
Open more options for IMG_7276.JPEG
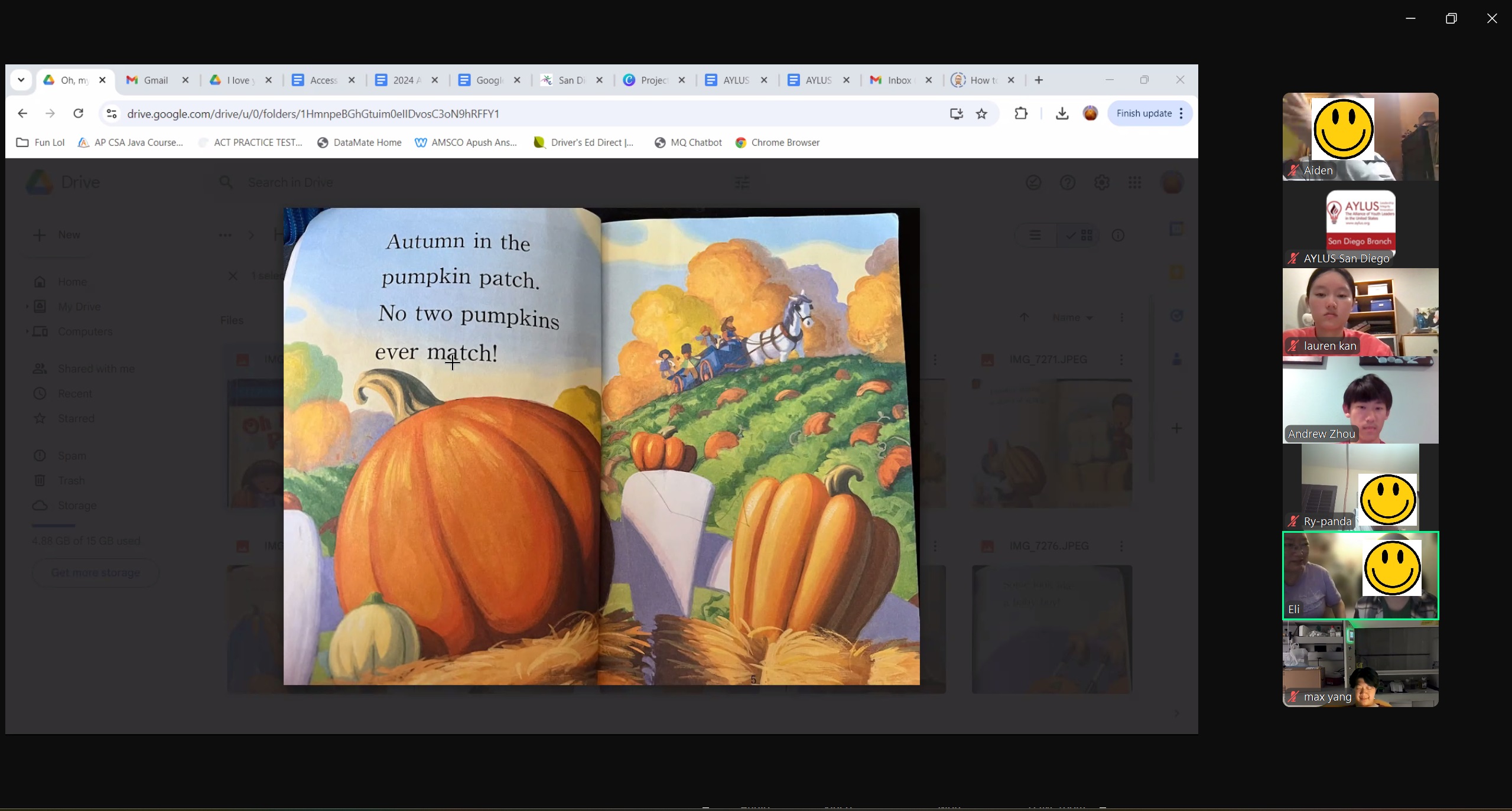[x=1121, y=546]
